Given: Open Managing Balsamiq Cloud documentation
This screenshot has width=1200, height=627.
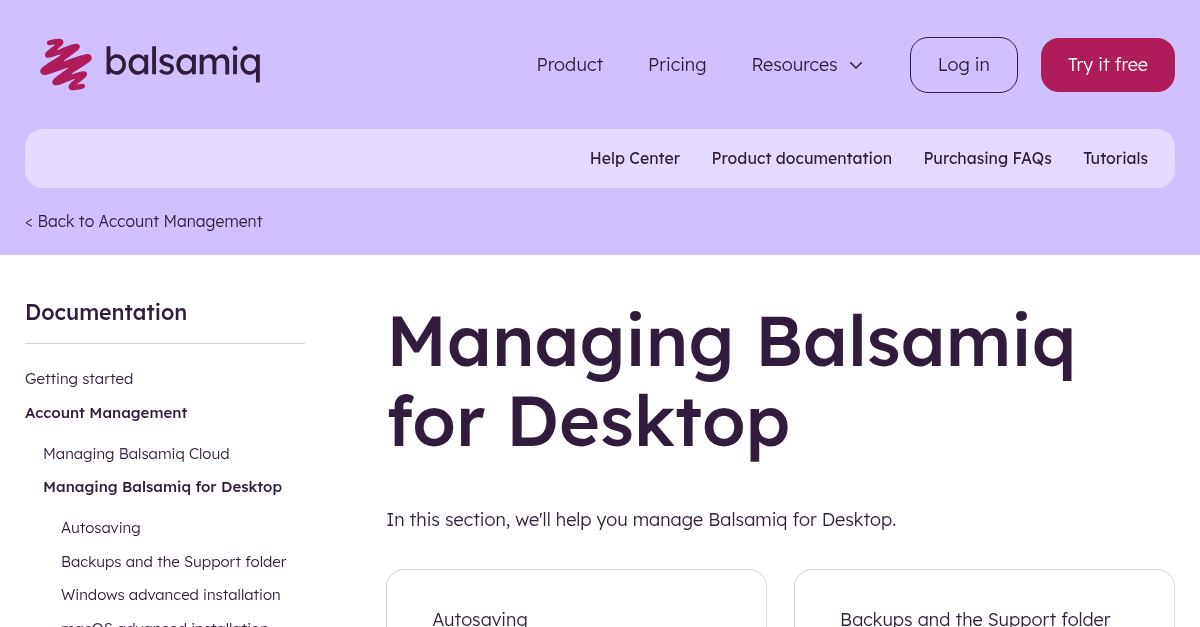Looking at the screenshot, I should coord(136,453).
